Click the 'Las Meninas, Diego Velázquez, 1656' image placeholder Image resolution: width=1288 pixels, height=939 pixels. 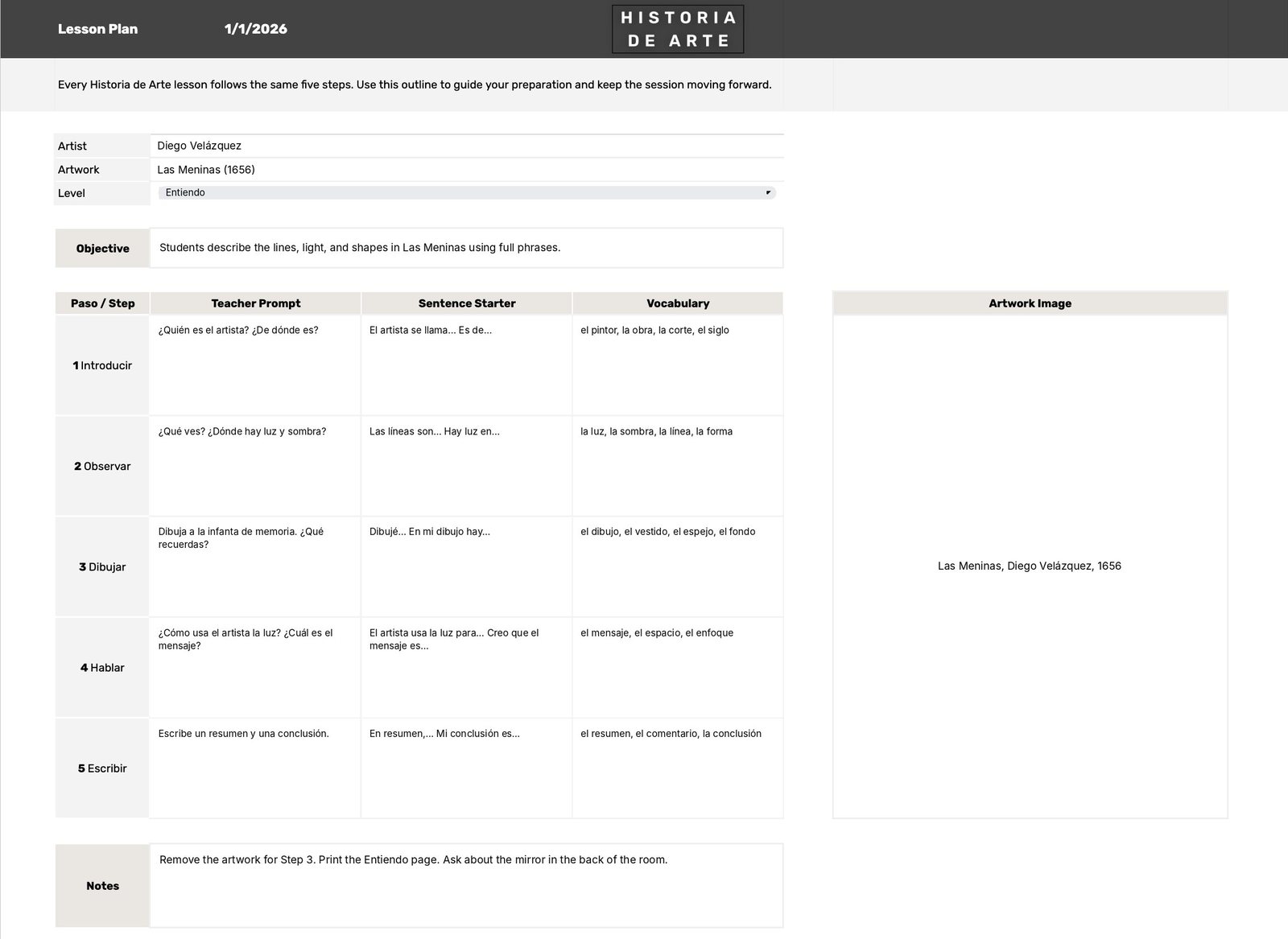tap(1030, 566)
